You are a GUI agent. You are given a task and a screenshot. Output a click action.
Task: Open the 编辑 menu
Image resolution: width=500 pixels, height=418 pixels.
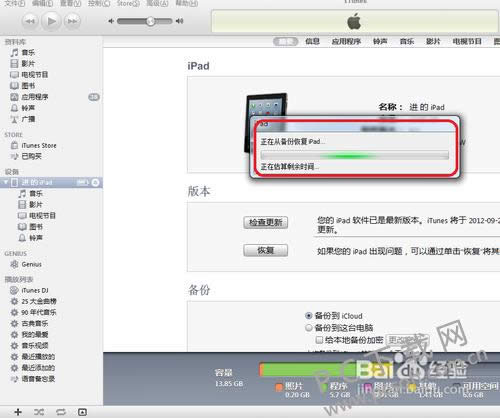coord(43,3)
